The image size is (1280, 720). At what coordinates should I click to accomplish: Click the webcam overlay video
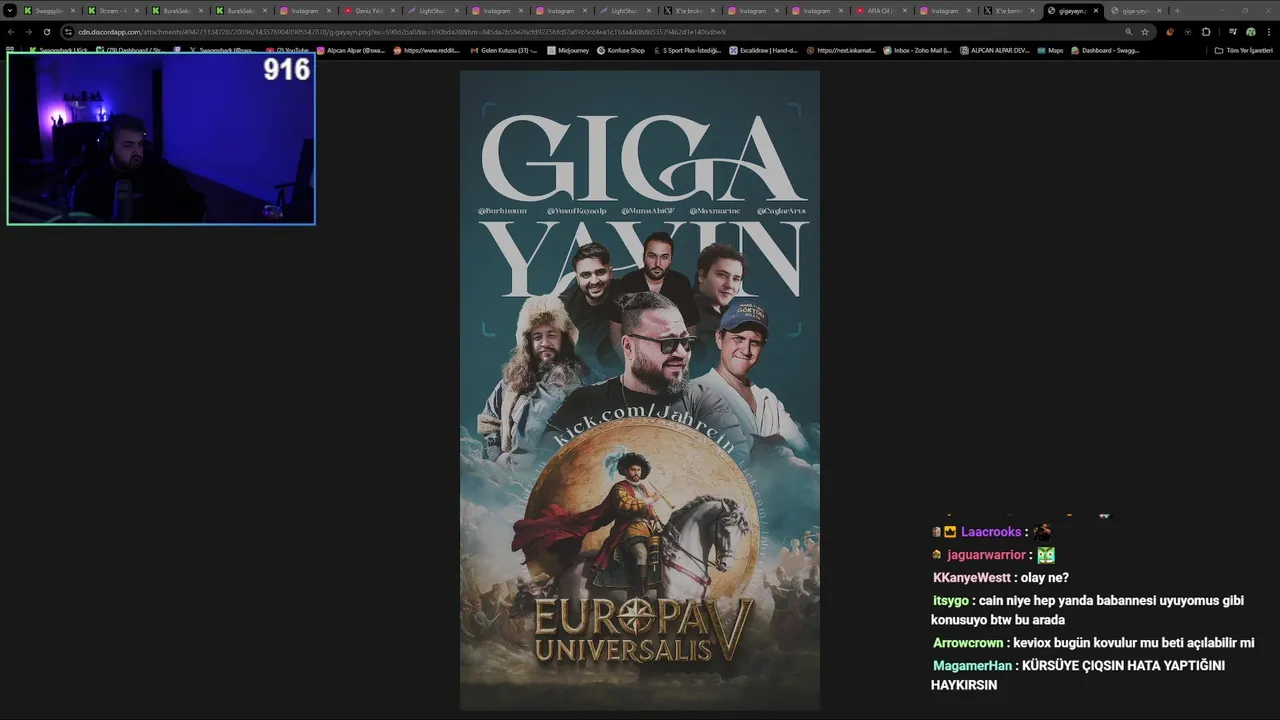point(161,138)
